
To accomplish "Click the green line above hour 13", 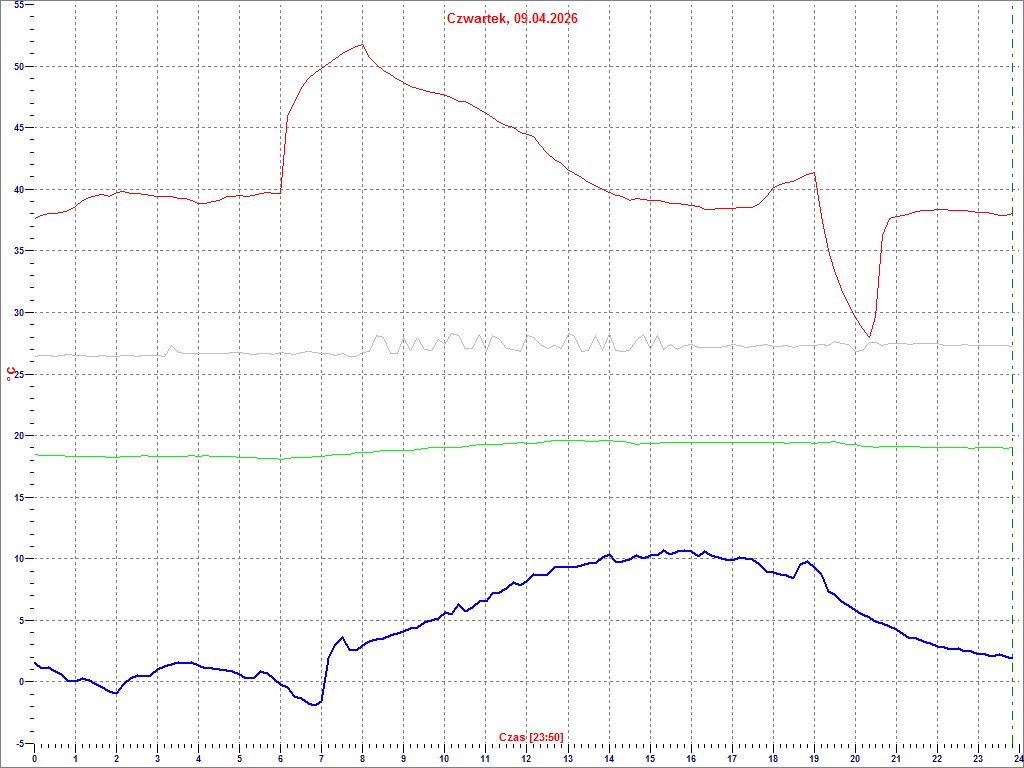I will [567, 440].
